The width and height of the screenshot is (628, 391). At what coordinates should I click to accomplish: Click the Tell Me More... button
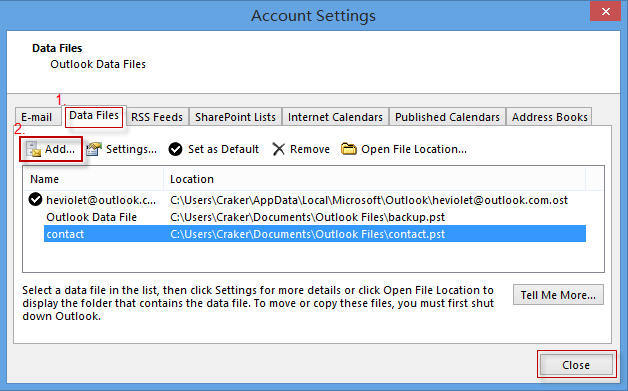tap(558, 295)
